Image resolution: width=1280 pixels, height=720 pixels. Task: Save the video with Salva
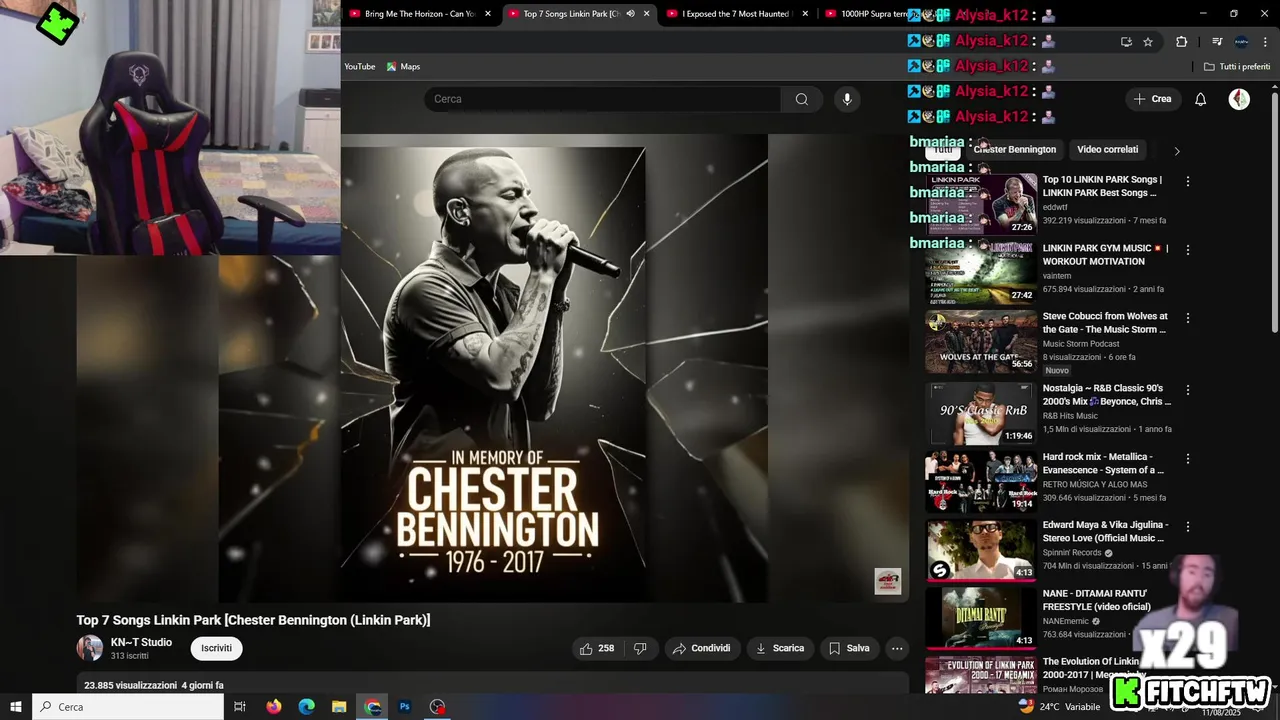pos(849,648)
